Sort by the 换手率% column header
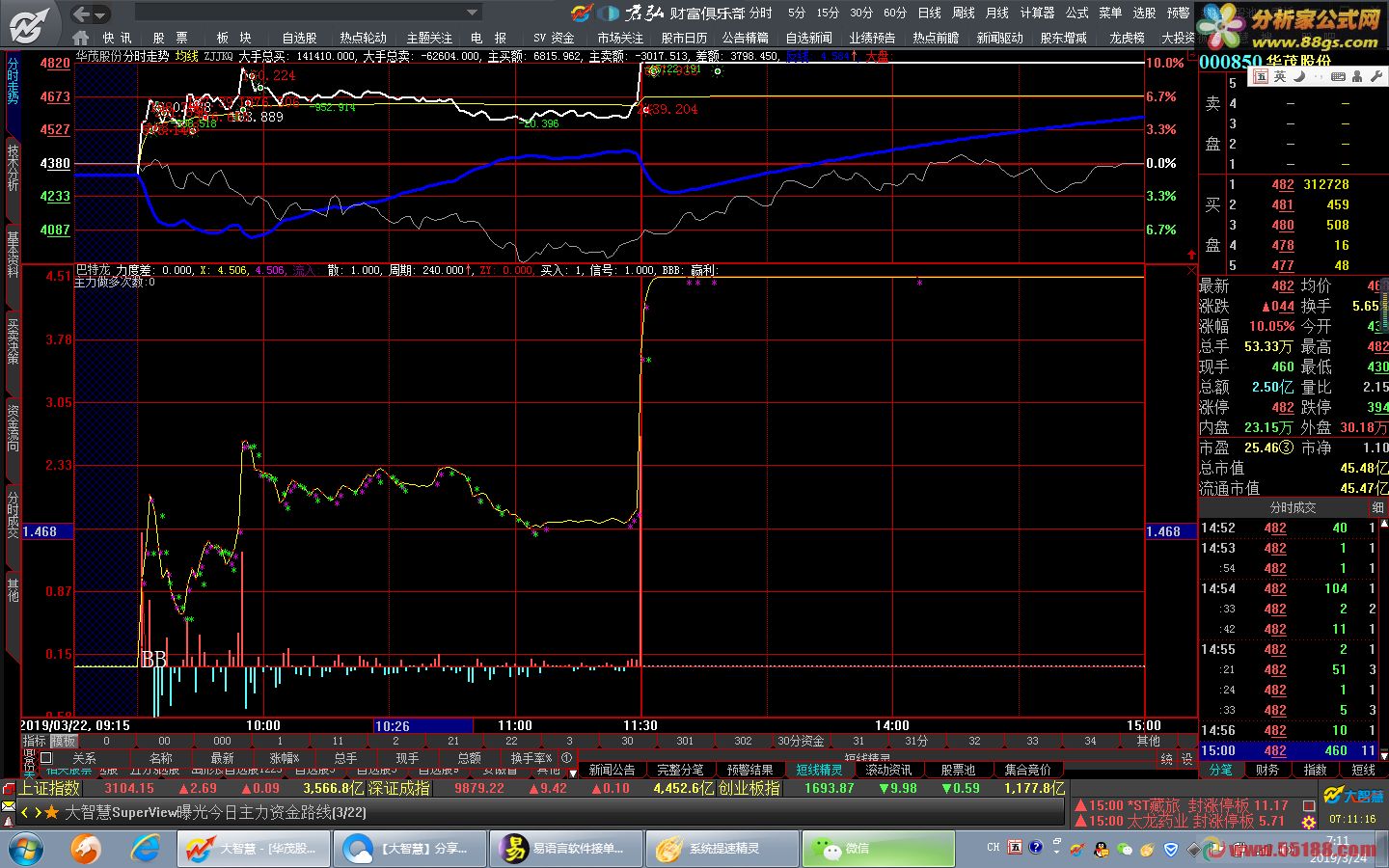 (x=531, y=758)
